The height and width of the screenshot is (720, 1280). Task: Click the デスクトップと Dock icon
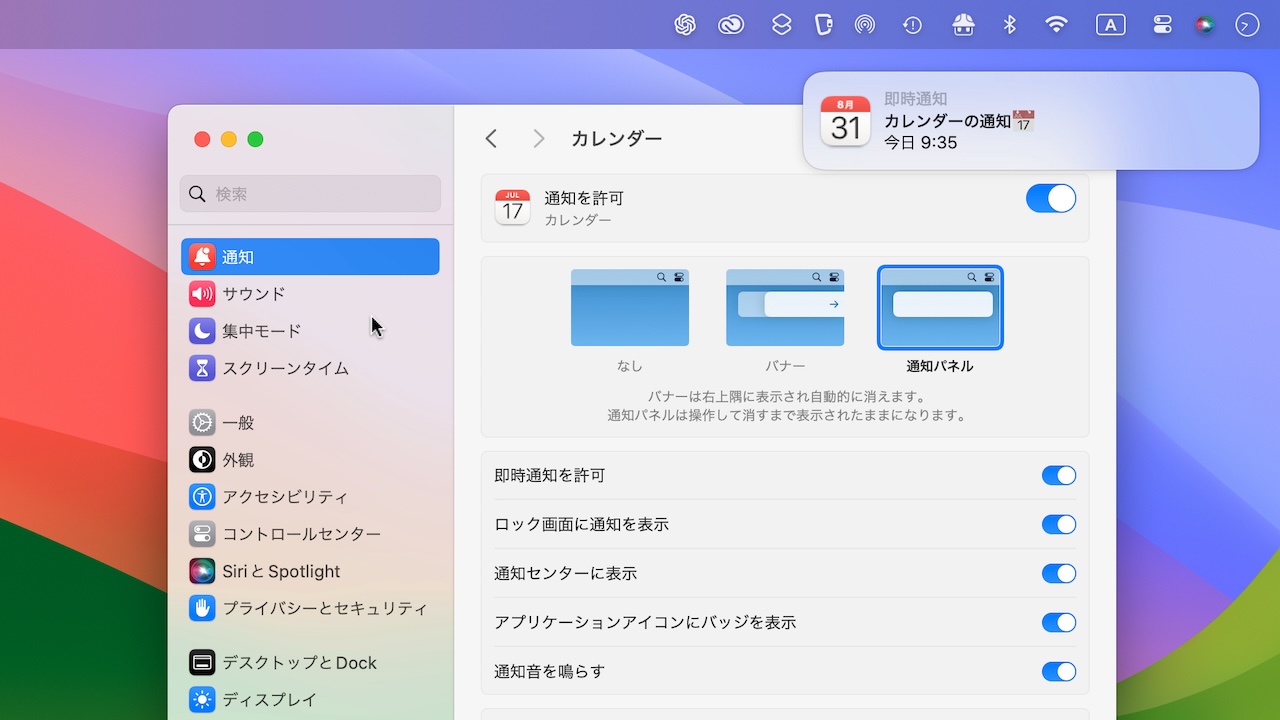click(202, 663)
